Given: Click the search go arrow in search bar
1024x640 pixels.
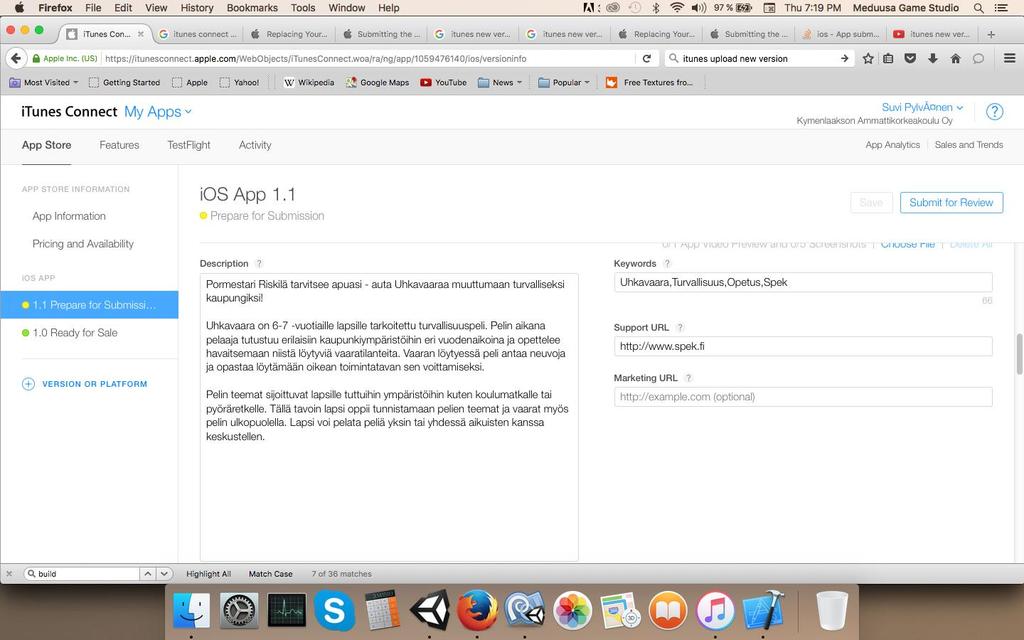Looking at the screenshot, I should tap(844, 58).
